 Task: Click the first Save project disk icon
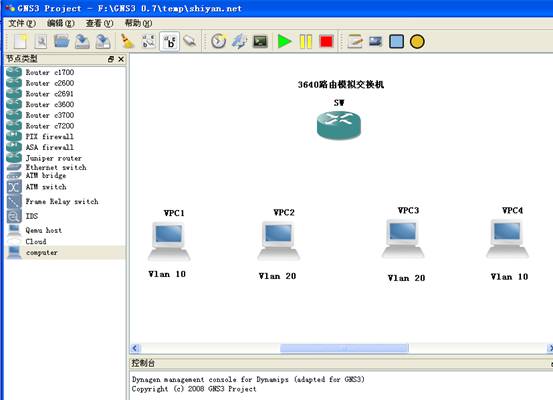click(82, 42)
